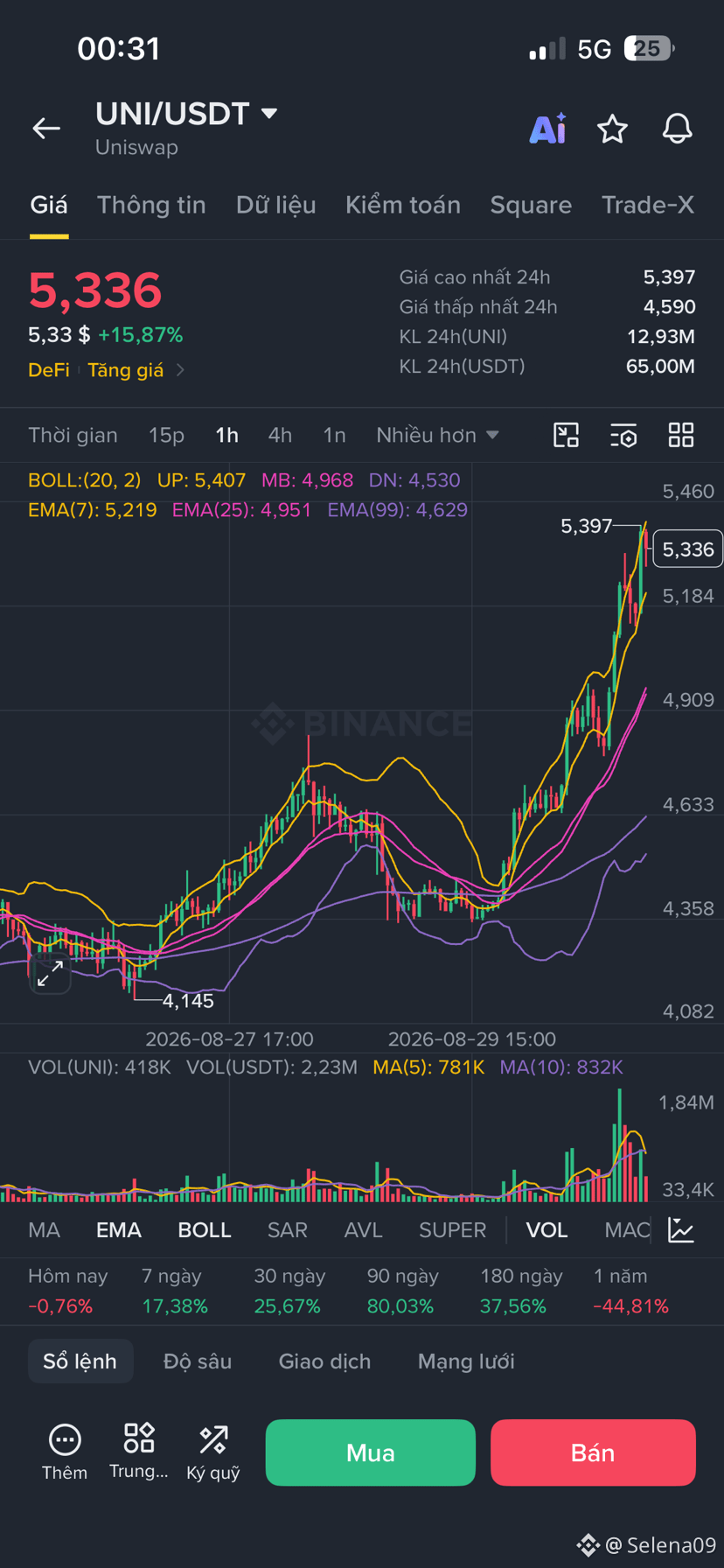Image resolution: width=724 pixels, height=1568 pixels.
Task: Tap the 30 ngày 25,67% performance
Action: (x=289, y=1291)
